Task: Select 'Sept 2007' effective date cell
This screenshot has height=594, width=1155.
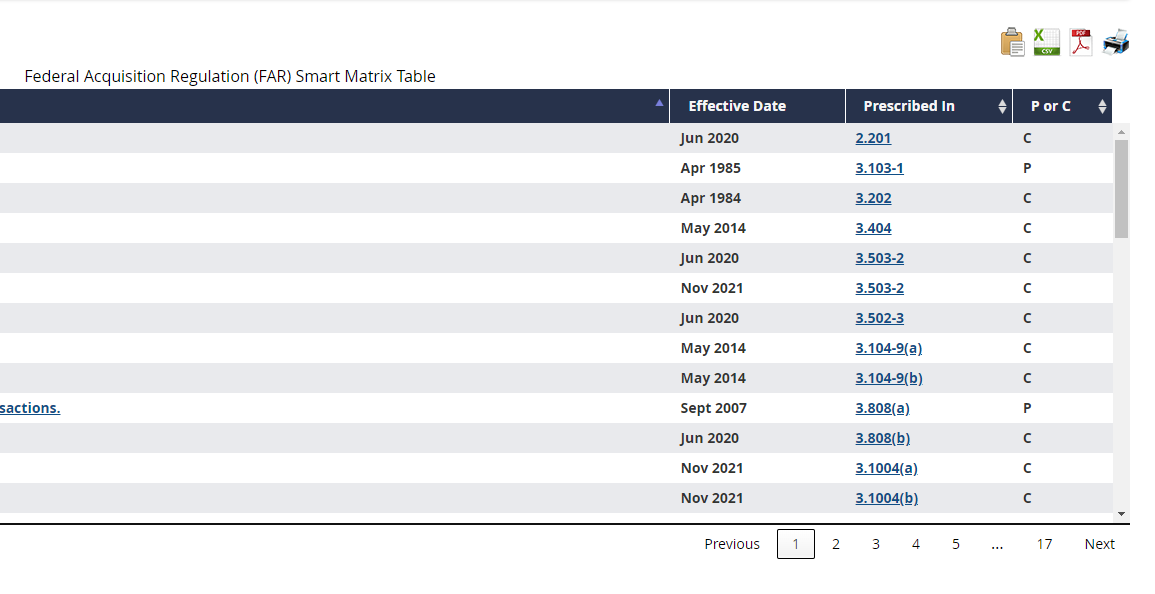Action: [713, 408]
